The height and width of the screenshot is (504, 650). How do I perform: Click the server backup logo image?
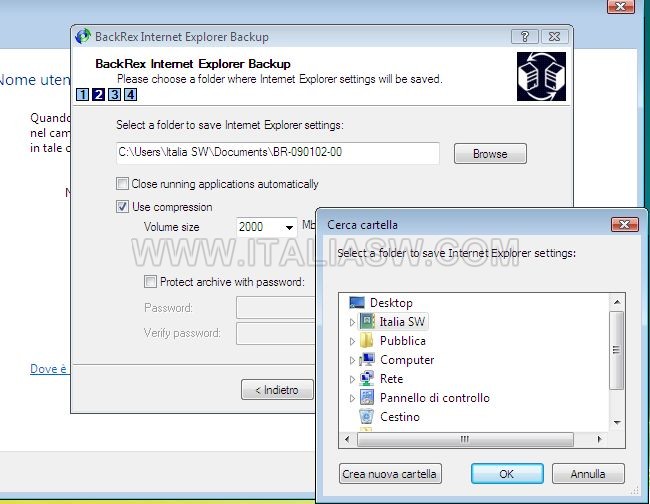click(x=541, y=76)
